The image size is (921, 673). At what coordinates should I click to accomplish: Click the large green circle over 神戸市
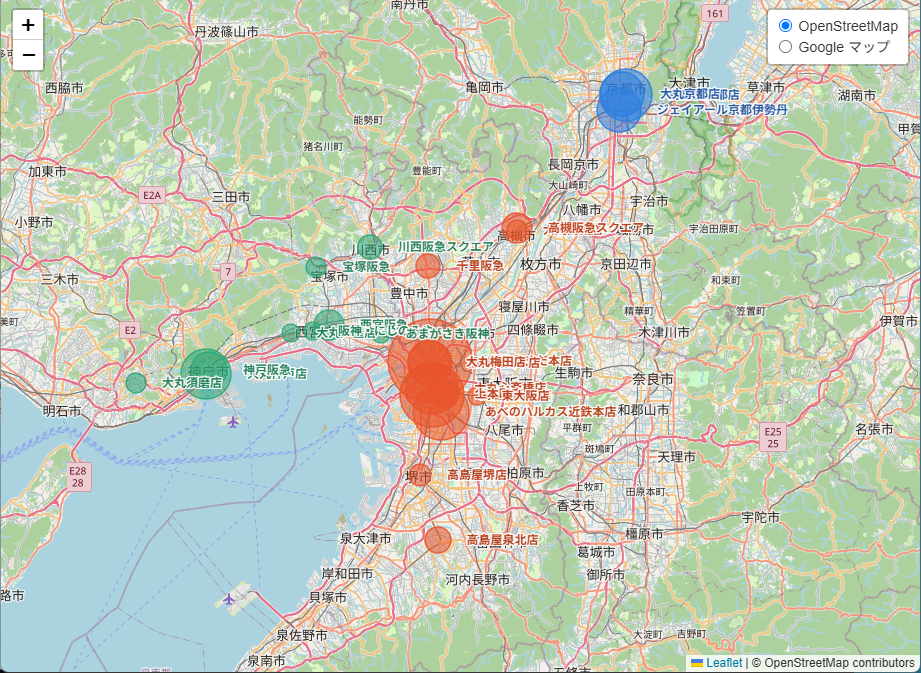(206, 374)
